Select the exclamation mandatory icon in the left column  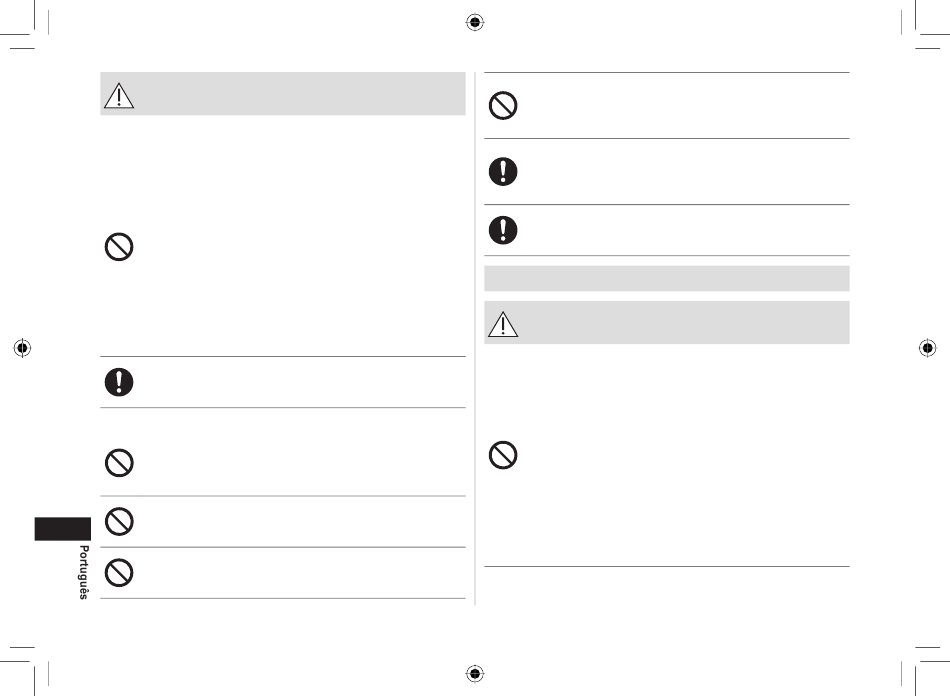point(119,382)
